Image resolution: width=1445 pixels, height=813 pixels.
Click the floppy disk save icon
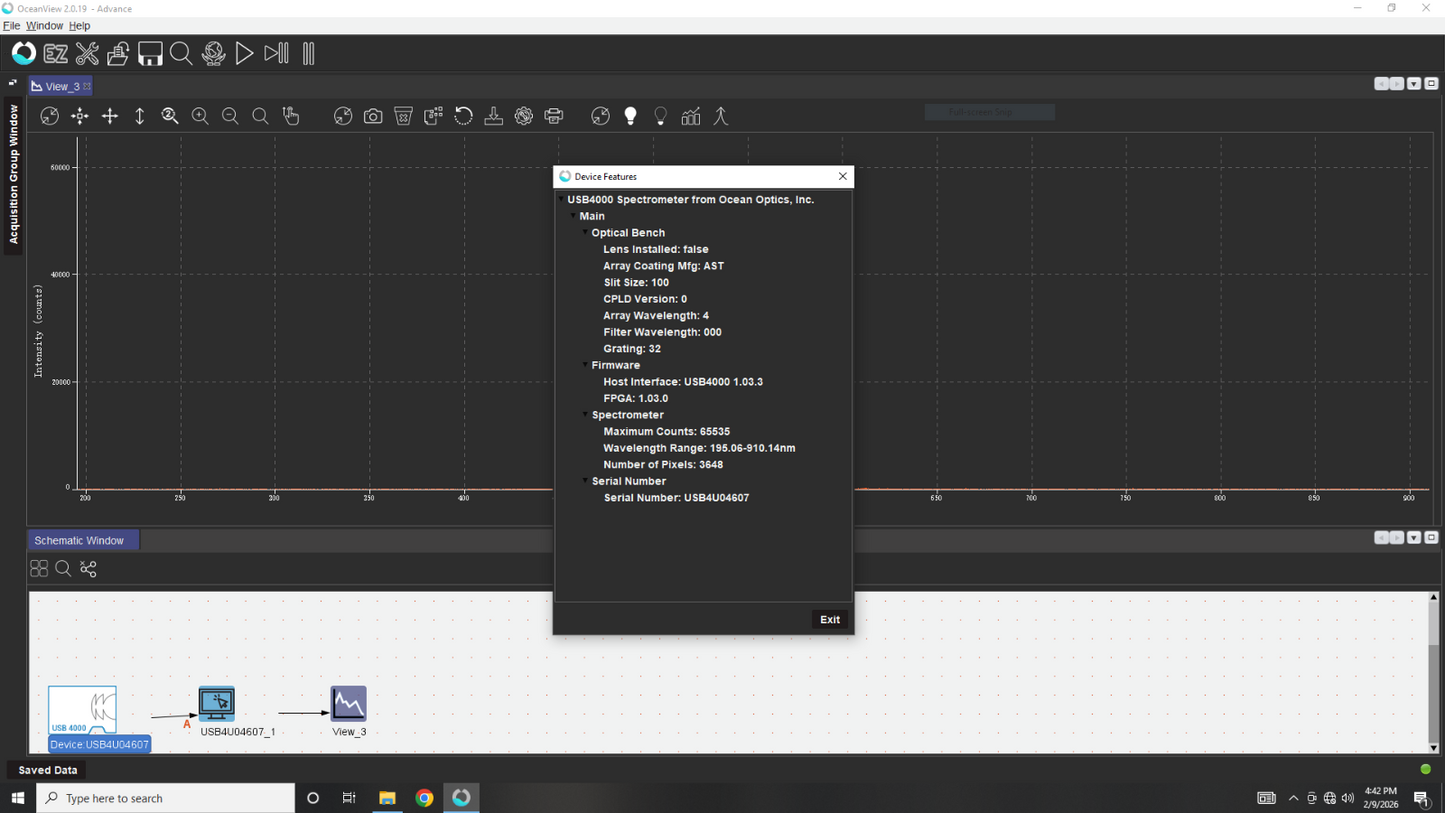pyautogui.click(x=150, y=53)
